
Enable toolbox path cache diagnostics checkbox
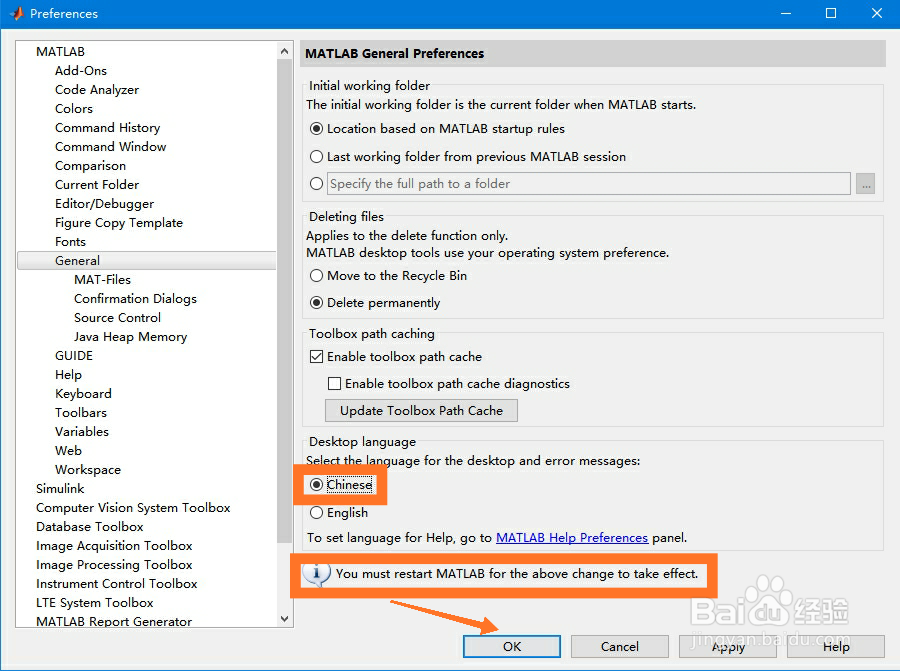click(334, 383)
